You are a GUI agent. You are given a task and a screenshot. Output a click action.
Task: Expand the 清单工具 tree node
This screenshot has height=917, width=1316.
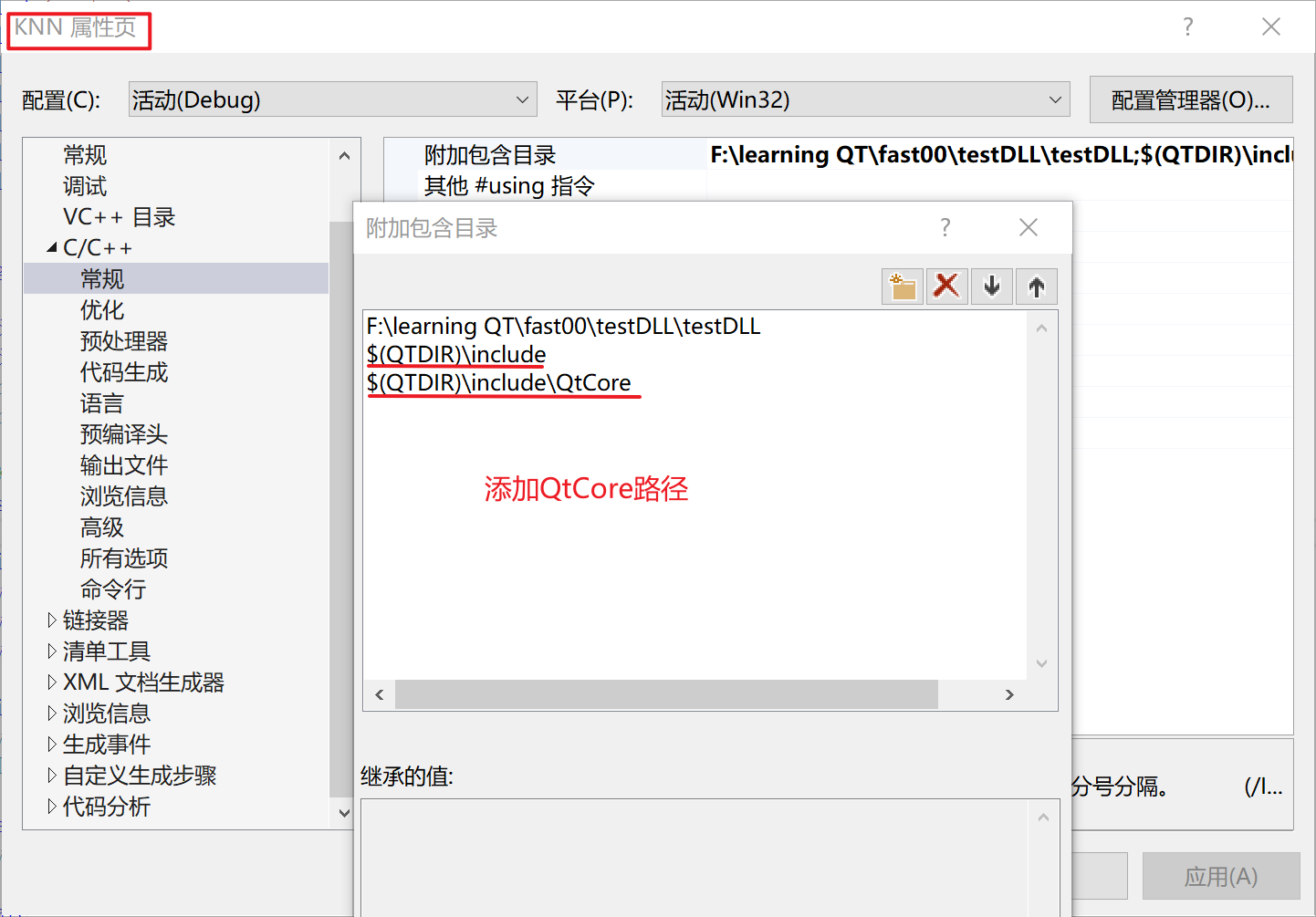pyautogui.click(x=52, y=651)
